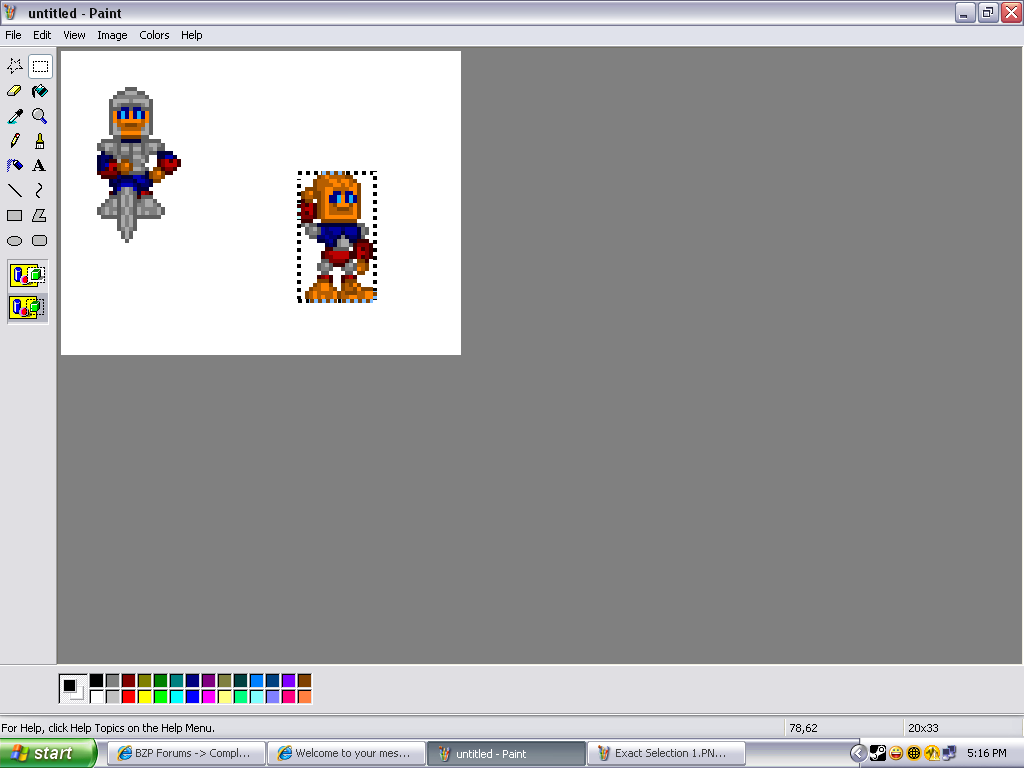Choose the dark red (maroon) swatch
The width and height of the screenshot is (1024, 768).
129,681
